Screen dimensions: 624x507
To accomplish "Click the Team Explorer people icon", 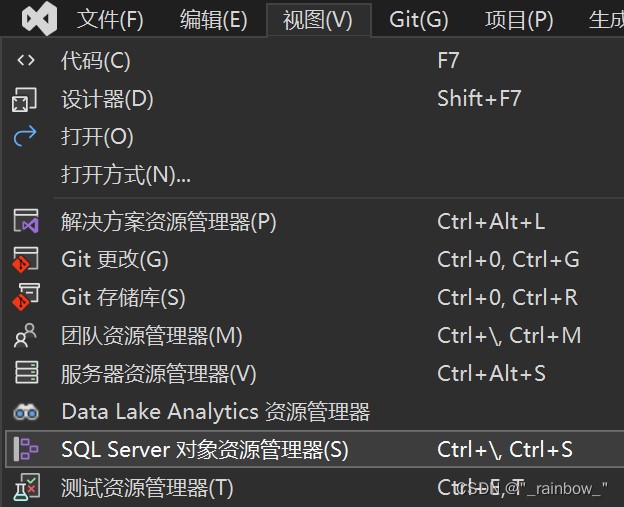I will tap(25, 336).
